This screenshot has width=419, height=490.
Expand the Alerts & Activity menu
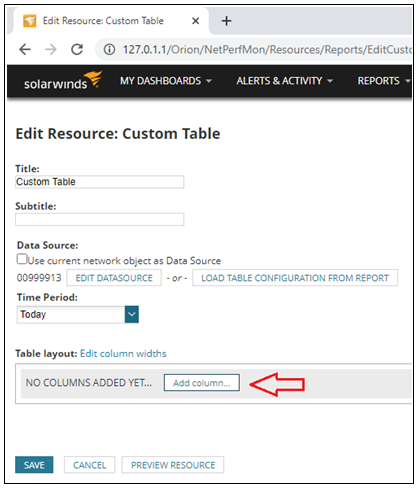[x=284, y=81]
